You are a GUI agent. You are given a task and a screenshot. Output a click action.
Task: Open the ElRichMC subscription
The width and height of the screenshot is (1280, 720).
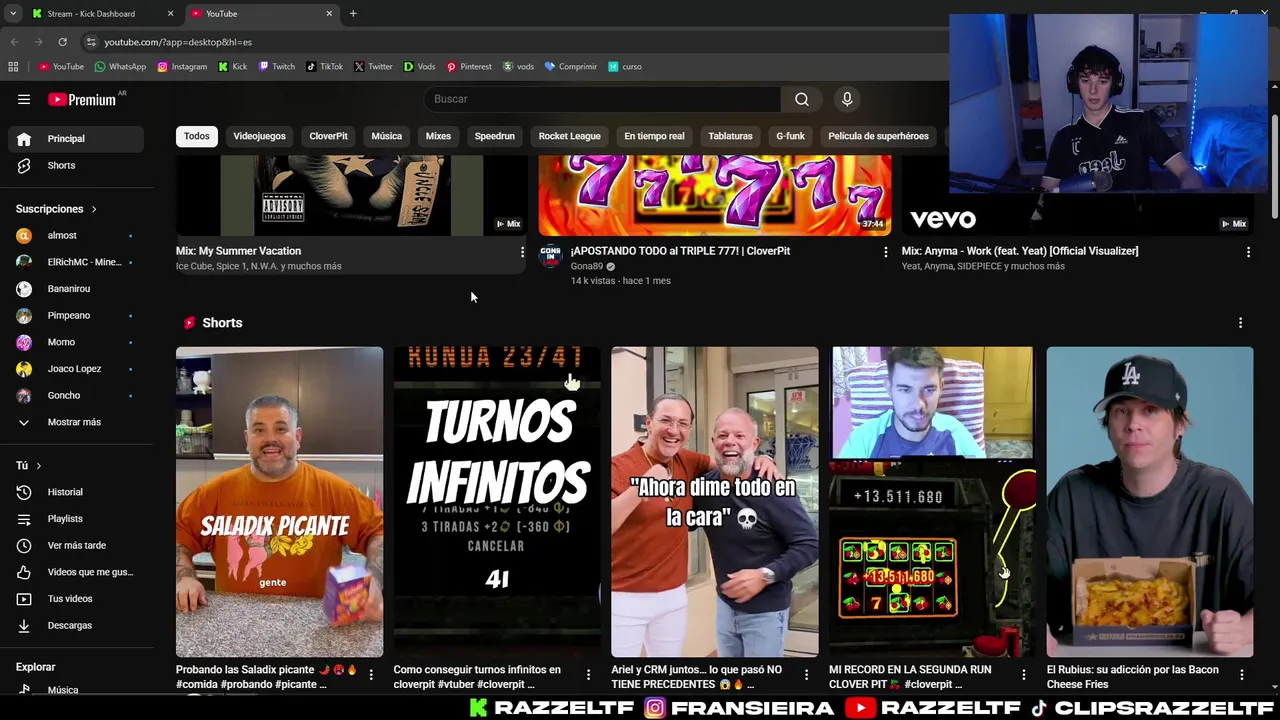point(75,262)
